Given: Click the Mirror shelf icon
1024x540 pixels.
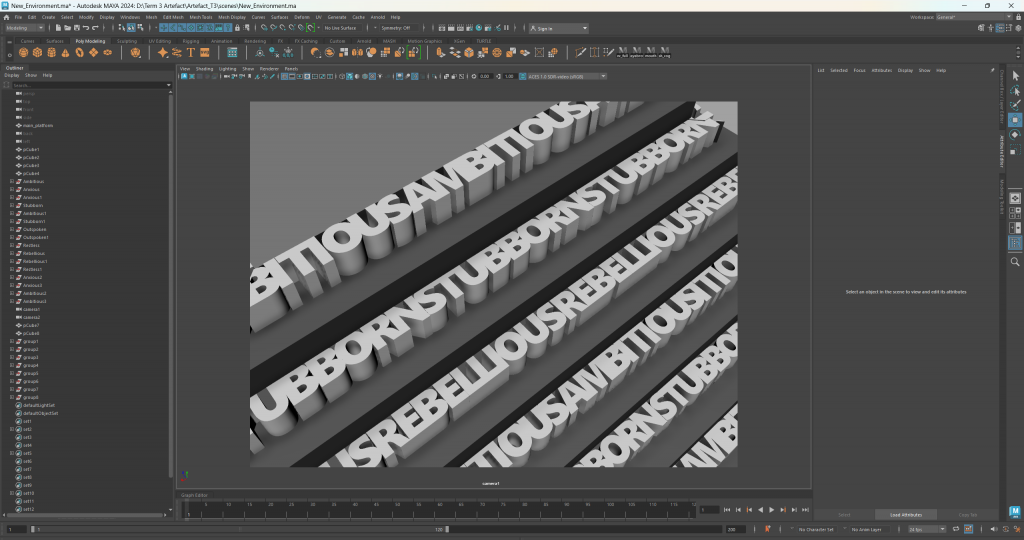Looking at the screenshot, I should tap(358, 52).
